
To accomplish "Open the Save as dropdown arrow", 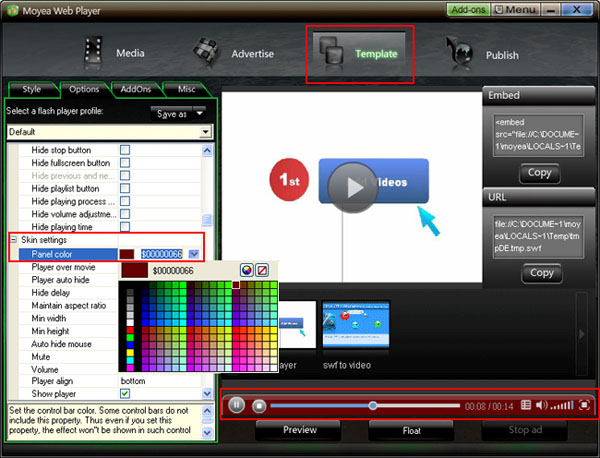I will [199, 113].
